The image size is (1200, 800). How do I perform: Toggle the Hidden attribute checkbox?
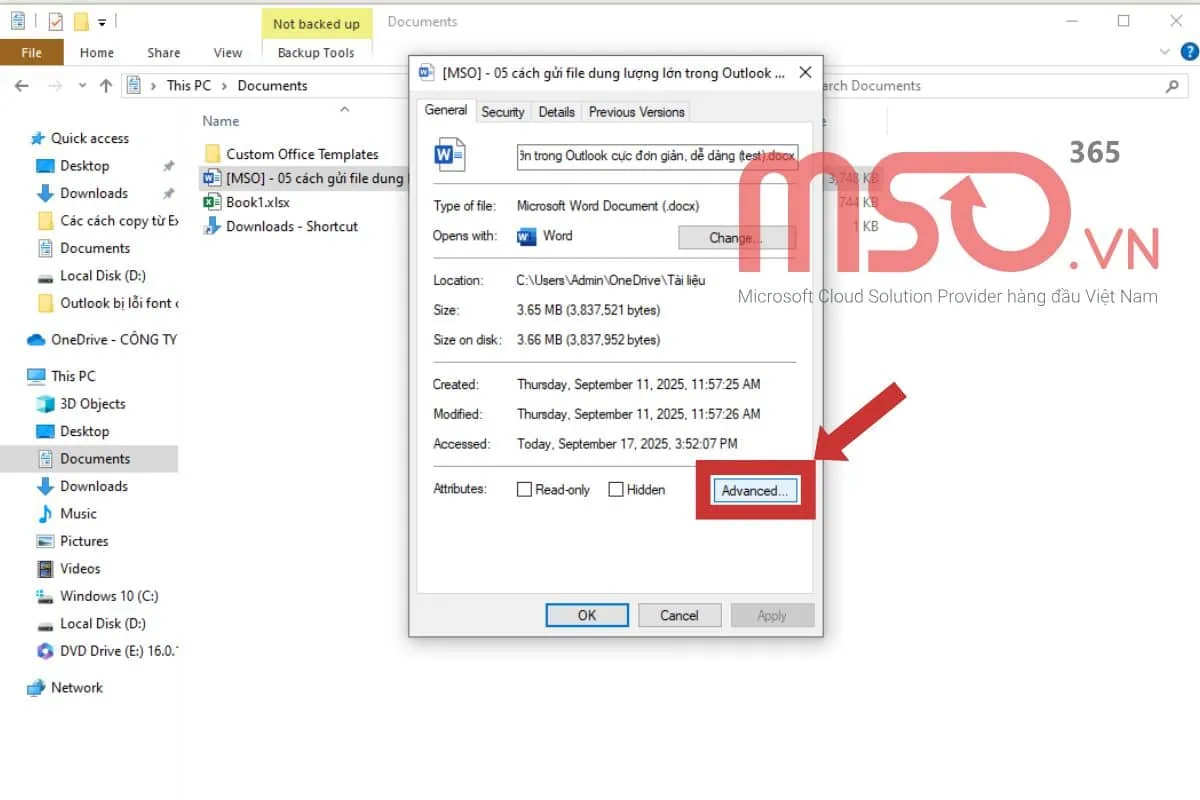coord(616,490)
